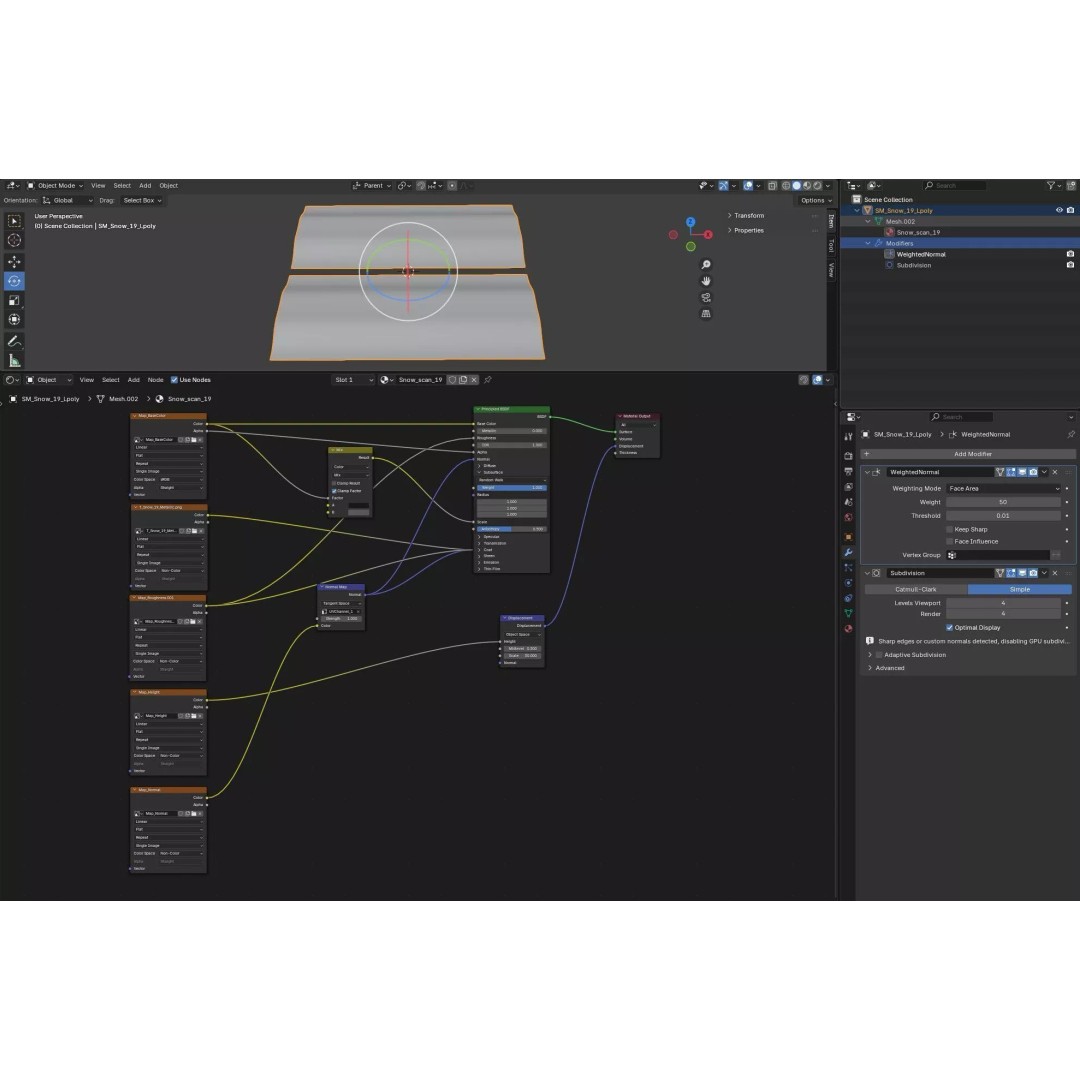
Task: Open the Particles properties tab icon
Action: [x=849, y=568]
